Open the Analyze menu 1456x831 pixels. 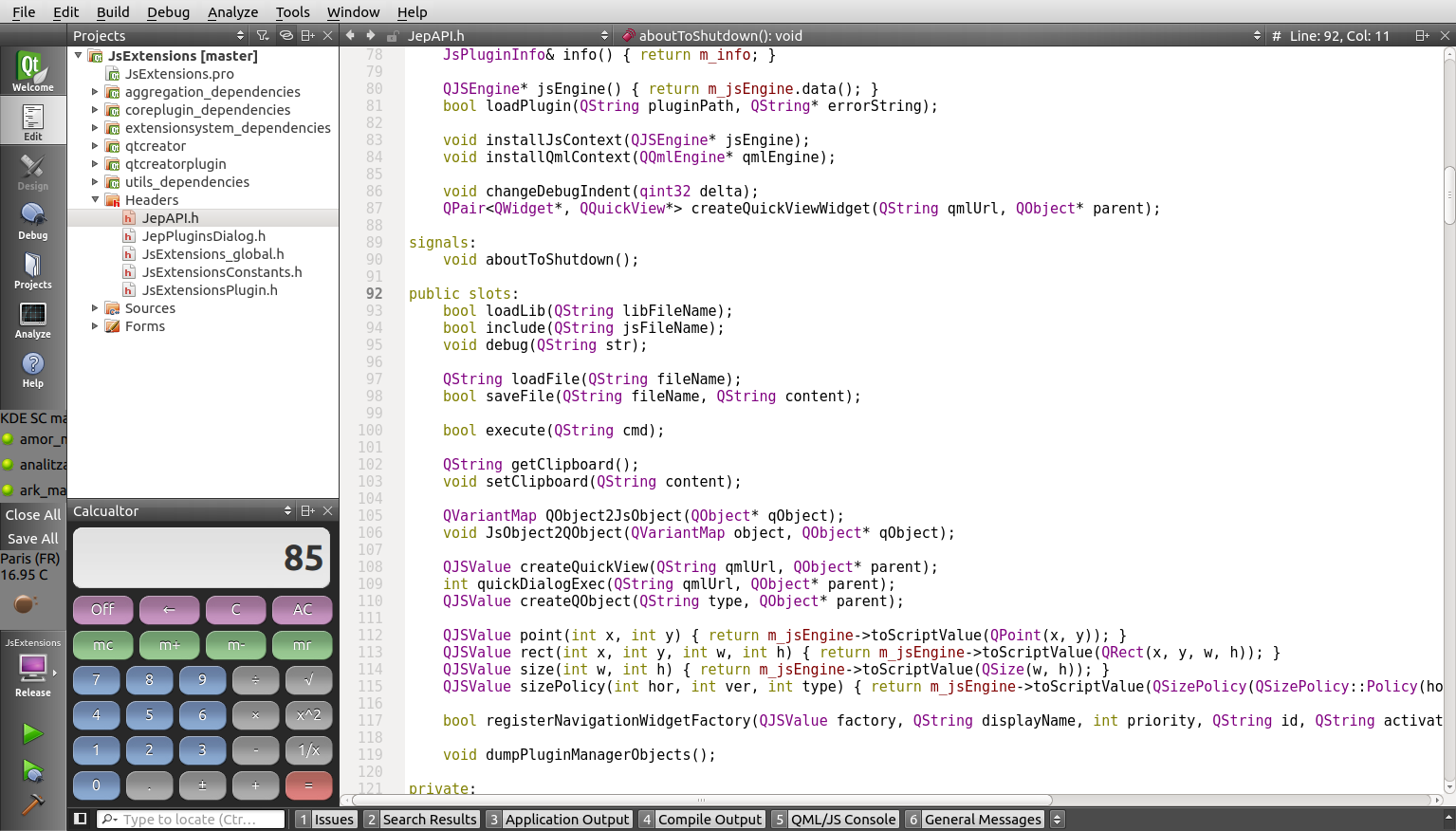pos(233,11)
